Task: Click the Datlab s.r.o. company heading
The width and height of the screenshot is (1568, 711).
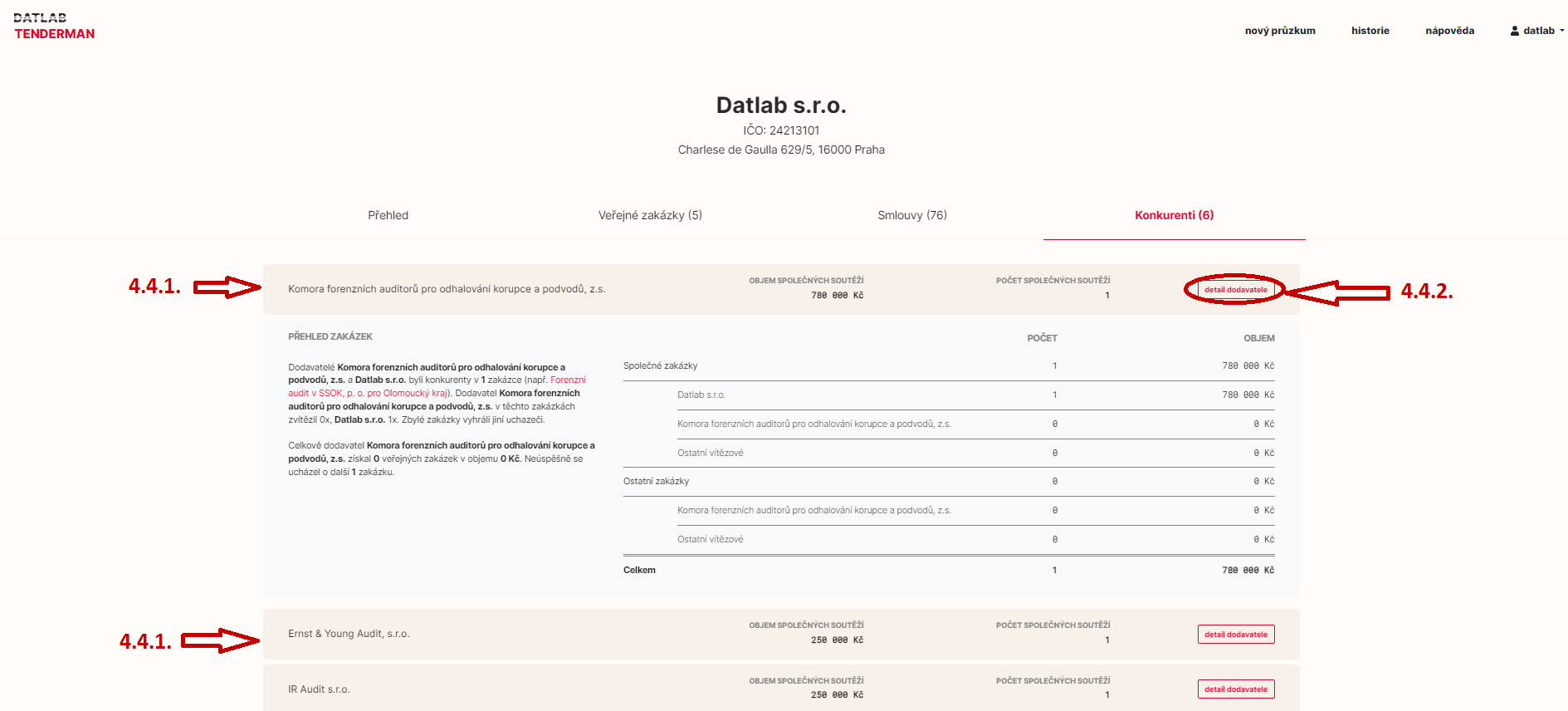Action: 780,105
